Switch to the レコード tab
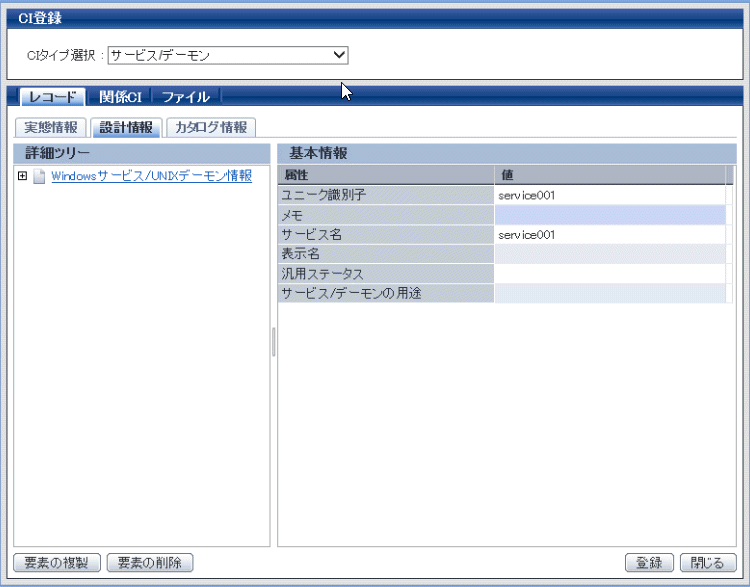Screen dimensions: 750x587 pos(51,97)
